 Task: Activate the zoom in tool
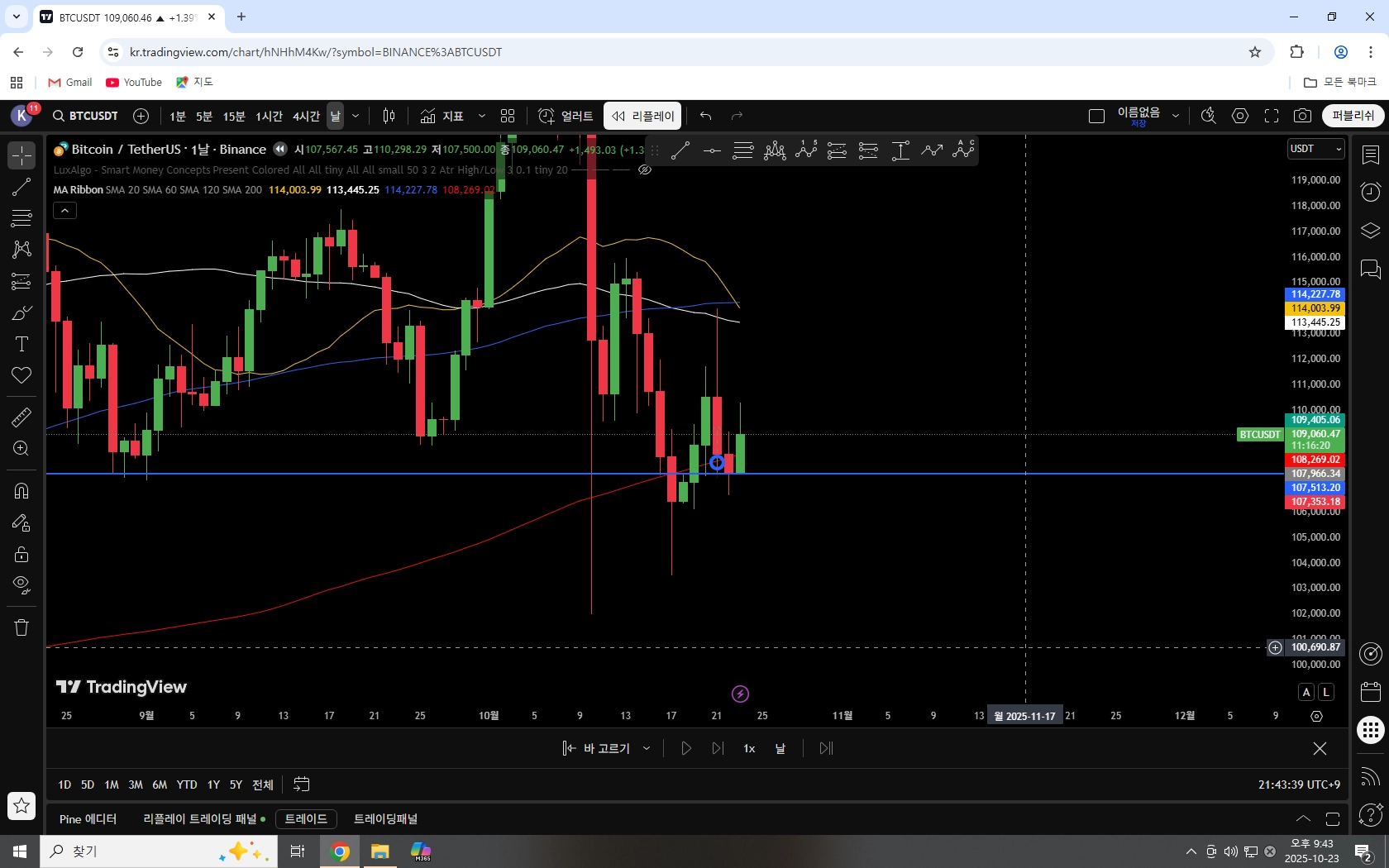(21, 448)
